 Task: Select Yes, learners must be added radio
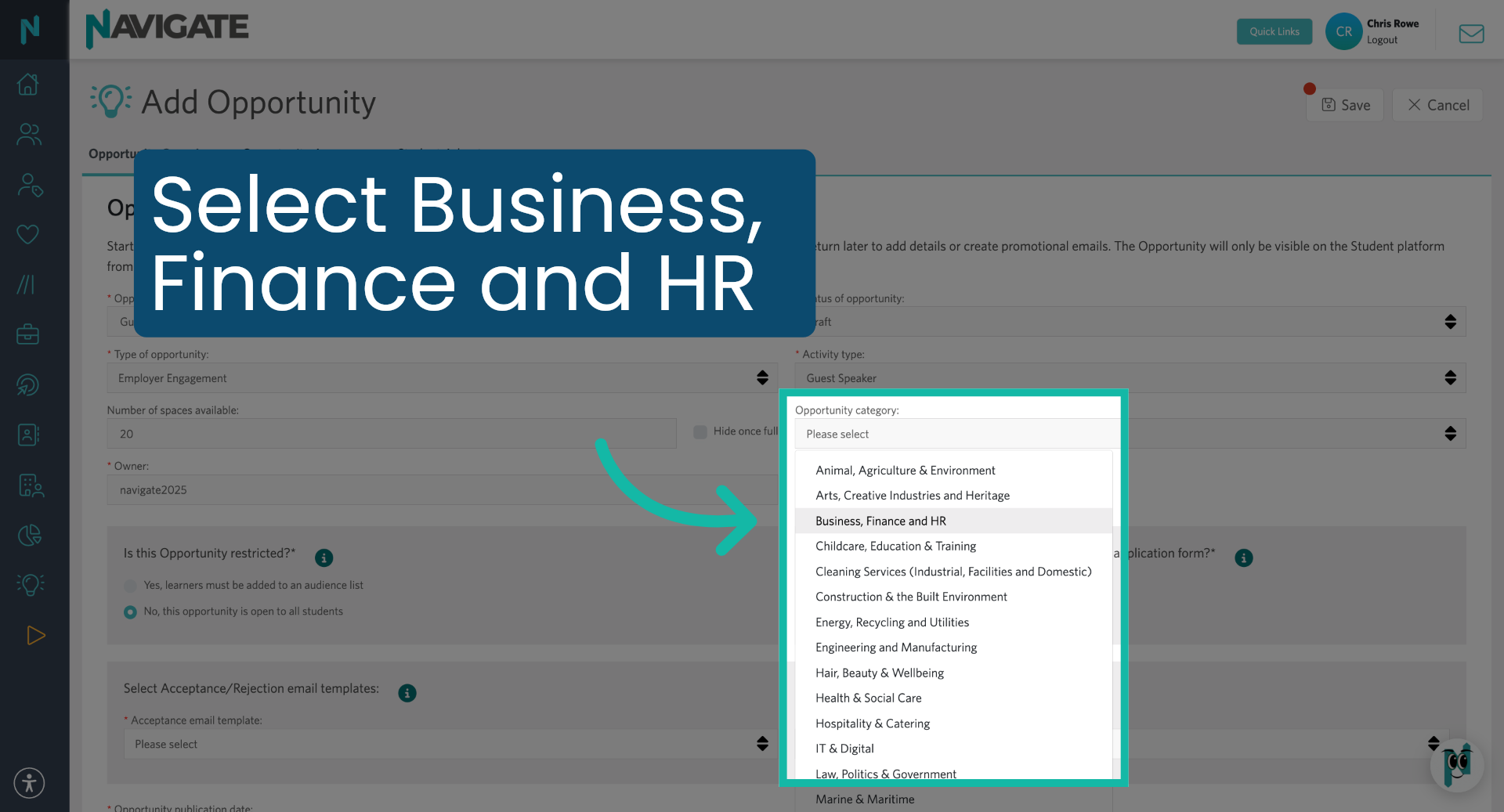130,586
